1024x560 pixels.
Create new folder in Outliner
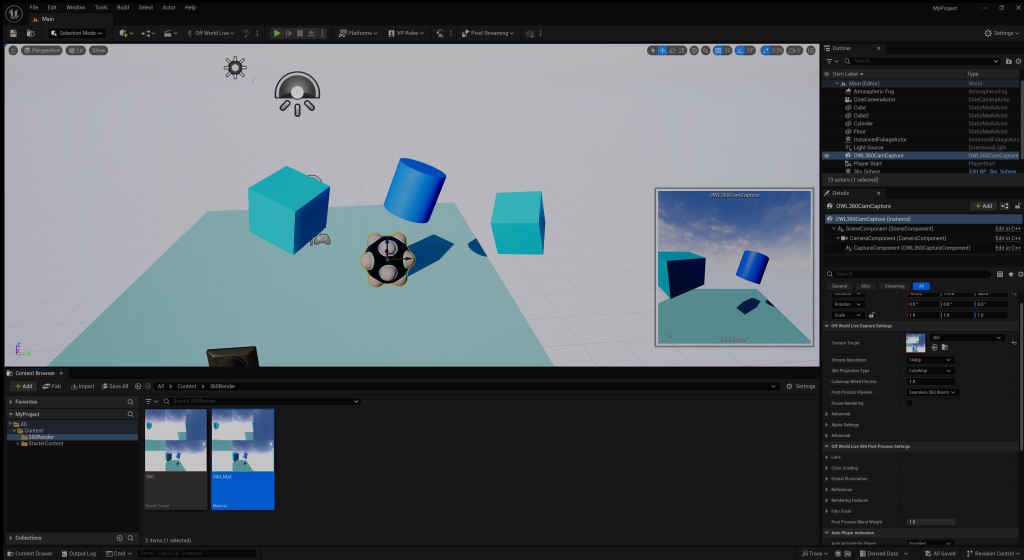[x=1009, y=61]
